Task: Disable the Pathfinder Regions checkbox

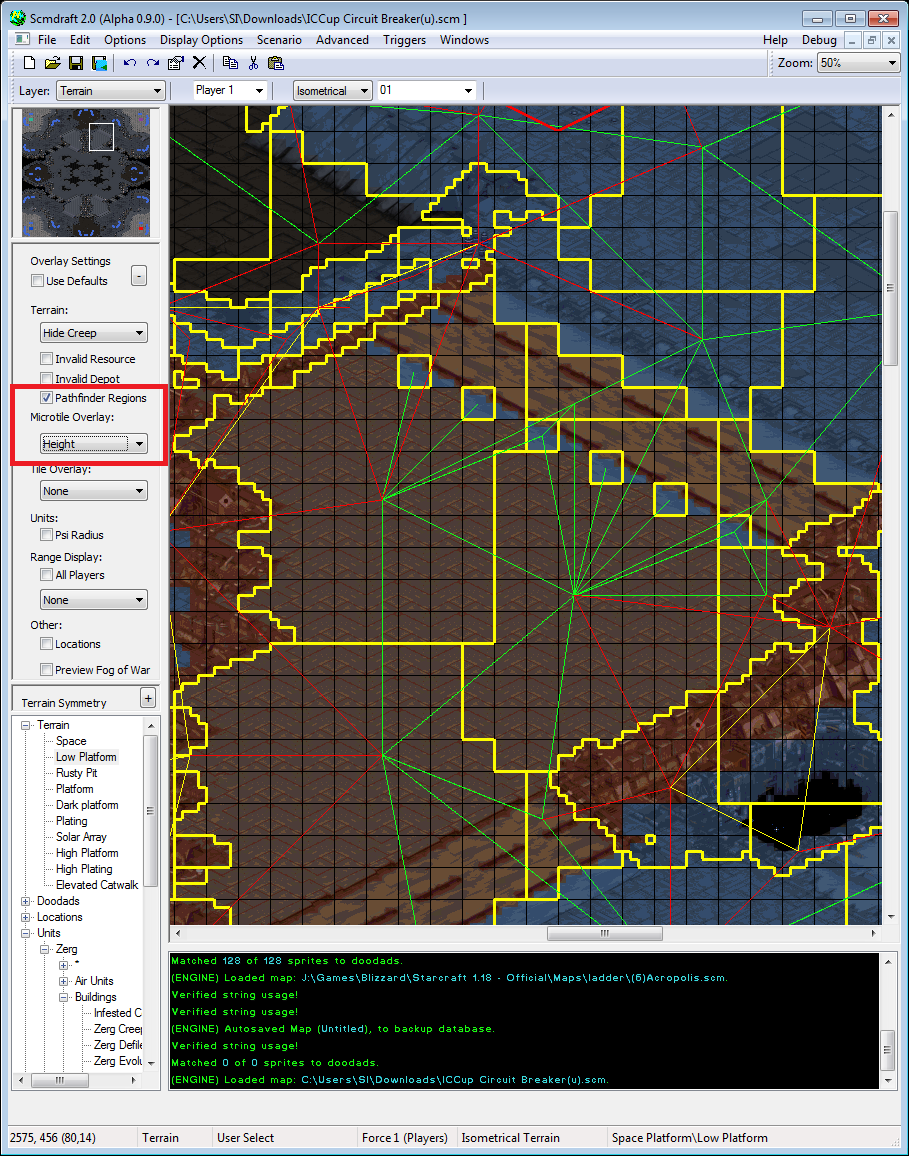Action: tap(47, 398)
